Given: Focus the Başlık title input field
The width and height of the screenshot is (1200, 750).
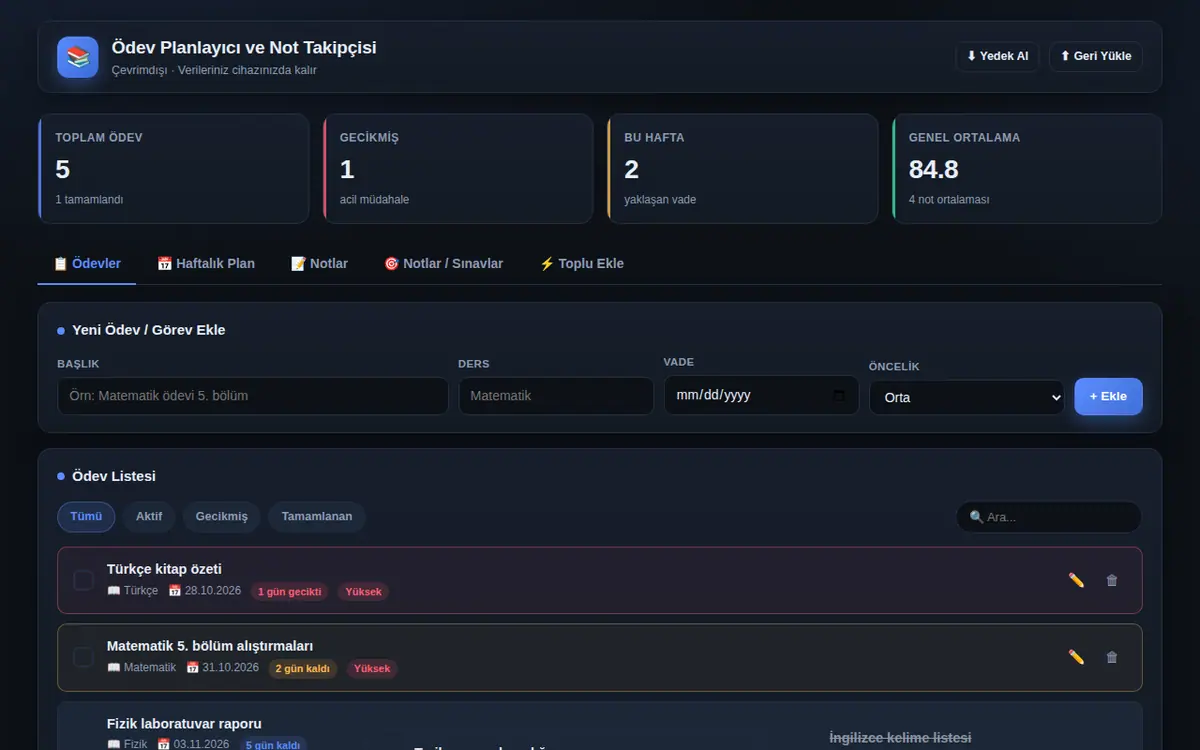Looking at the screenshot, I should [253, 396].
